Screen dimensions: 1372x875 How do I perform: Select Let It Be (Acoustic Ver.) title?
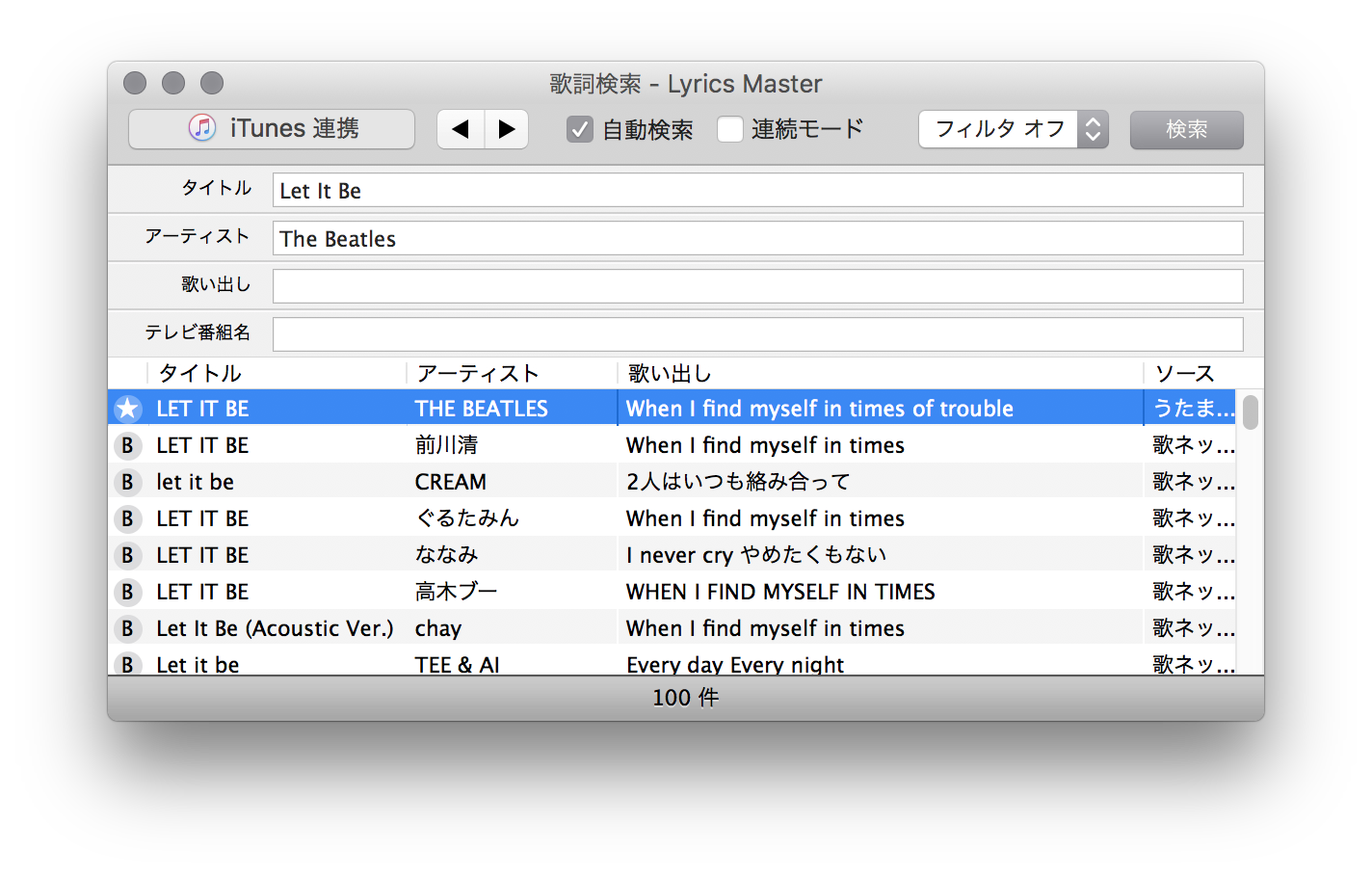275,628
